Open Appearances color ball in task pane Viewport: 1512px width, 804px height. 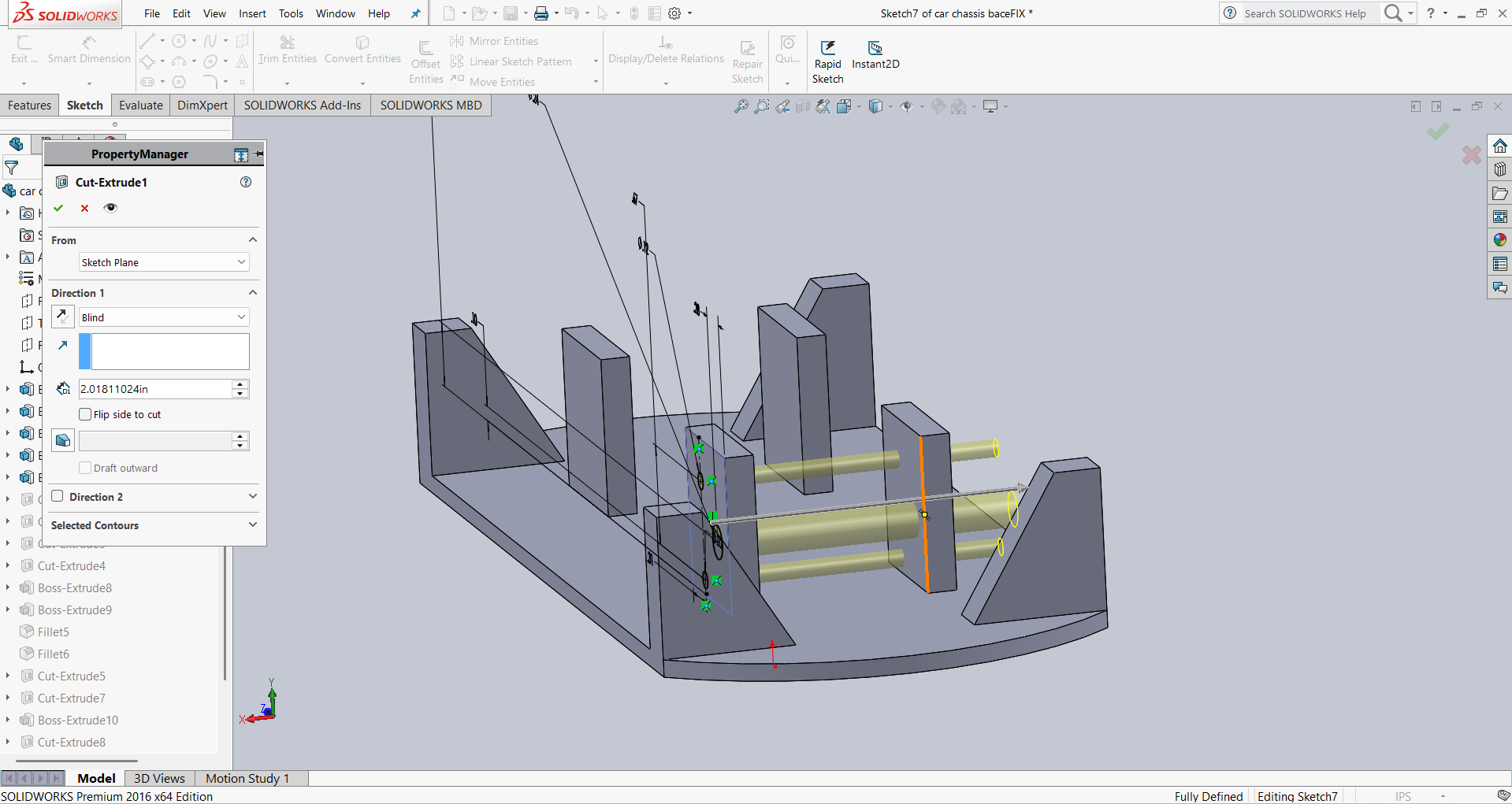pyautogui.click(x=1500, y=240)
